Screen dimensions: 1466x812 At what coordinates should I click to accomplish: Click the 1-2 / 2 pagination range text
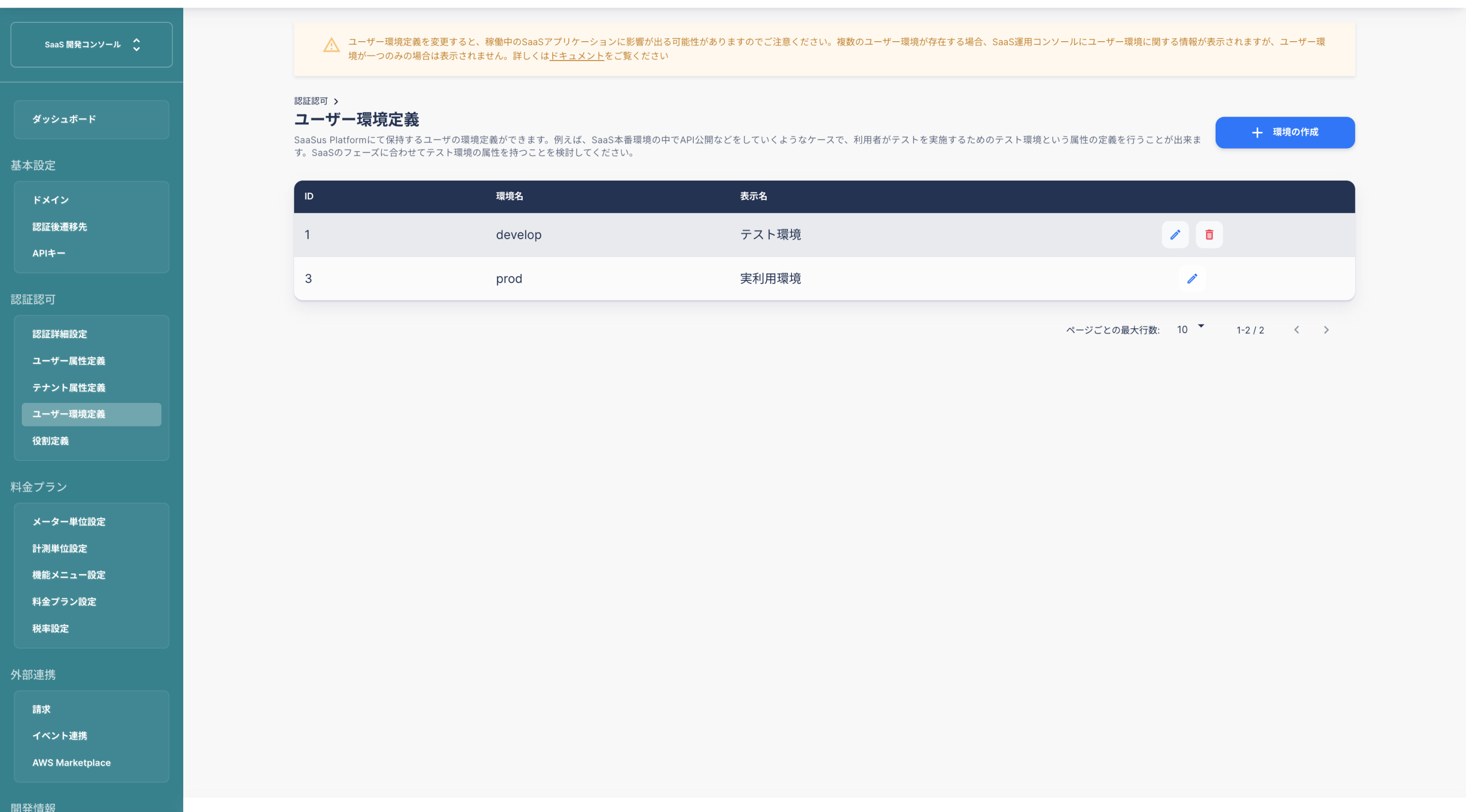[1250, 330]
